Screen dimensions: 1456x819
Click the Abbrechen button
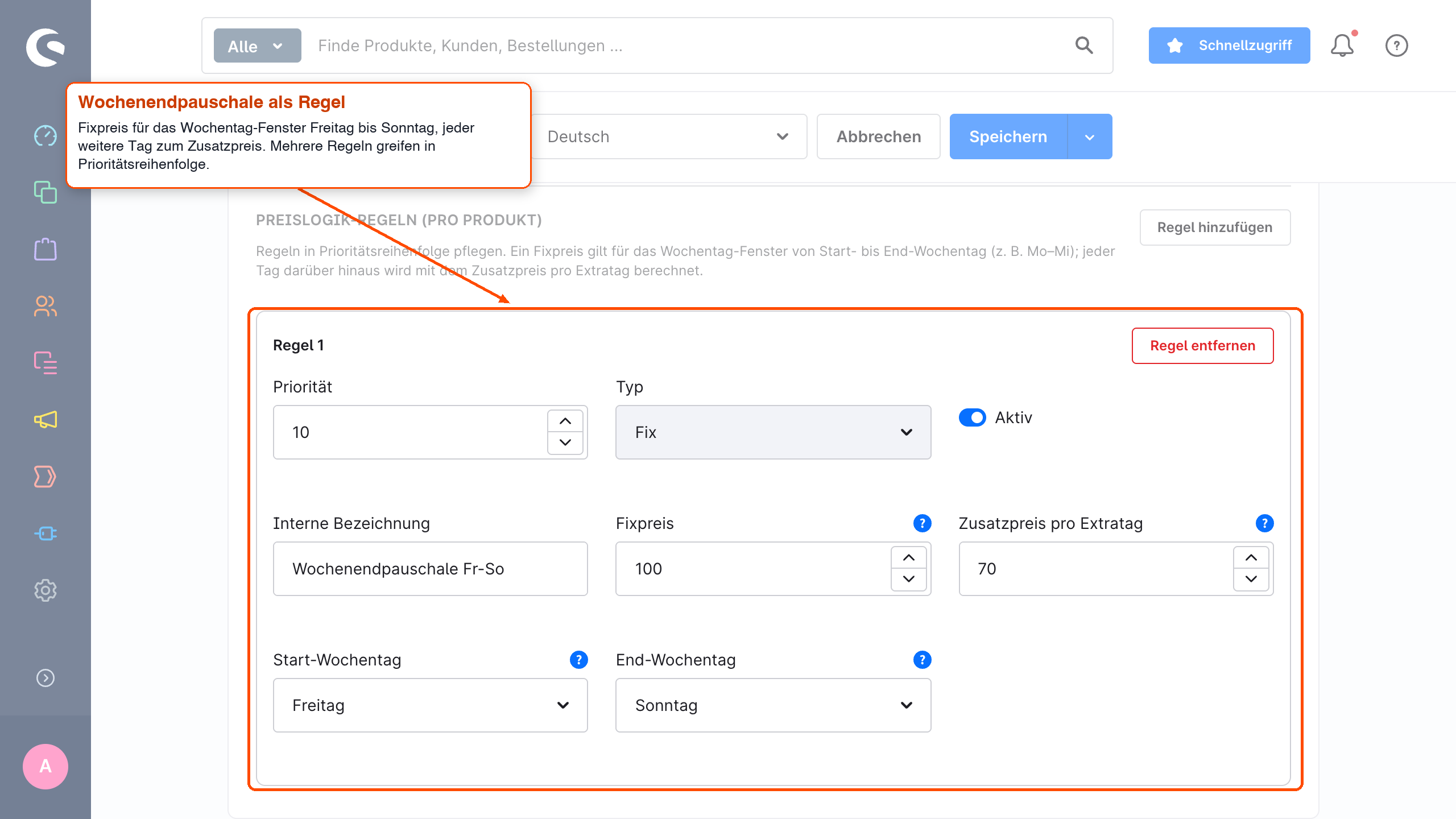pyautogui.click(x=878, y=136)
